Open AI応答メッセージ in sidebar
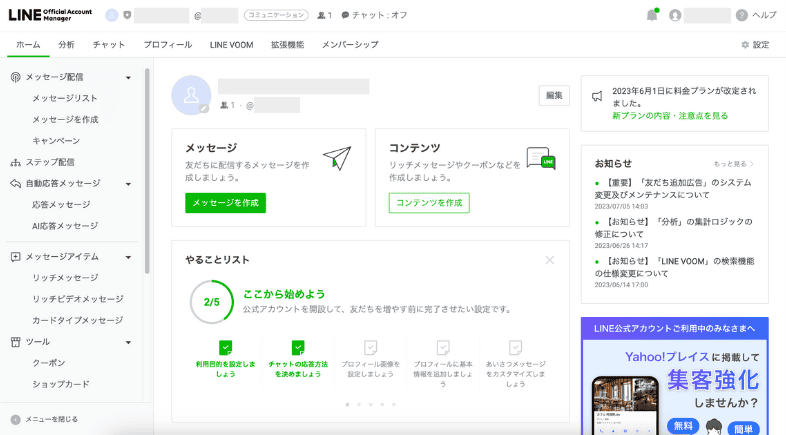Image resolution: width=786 pixels, height=435 pixels. pyautogui.click(x=65, y=226)
